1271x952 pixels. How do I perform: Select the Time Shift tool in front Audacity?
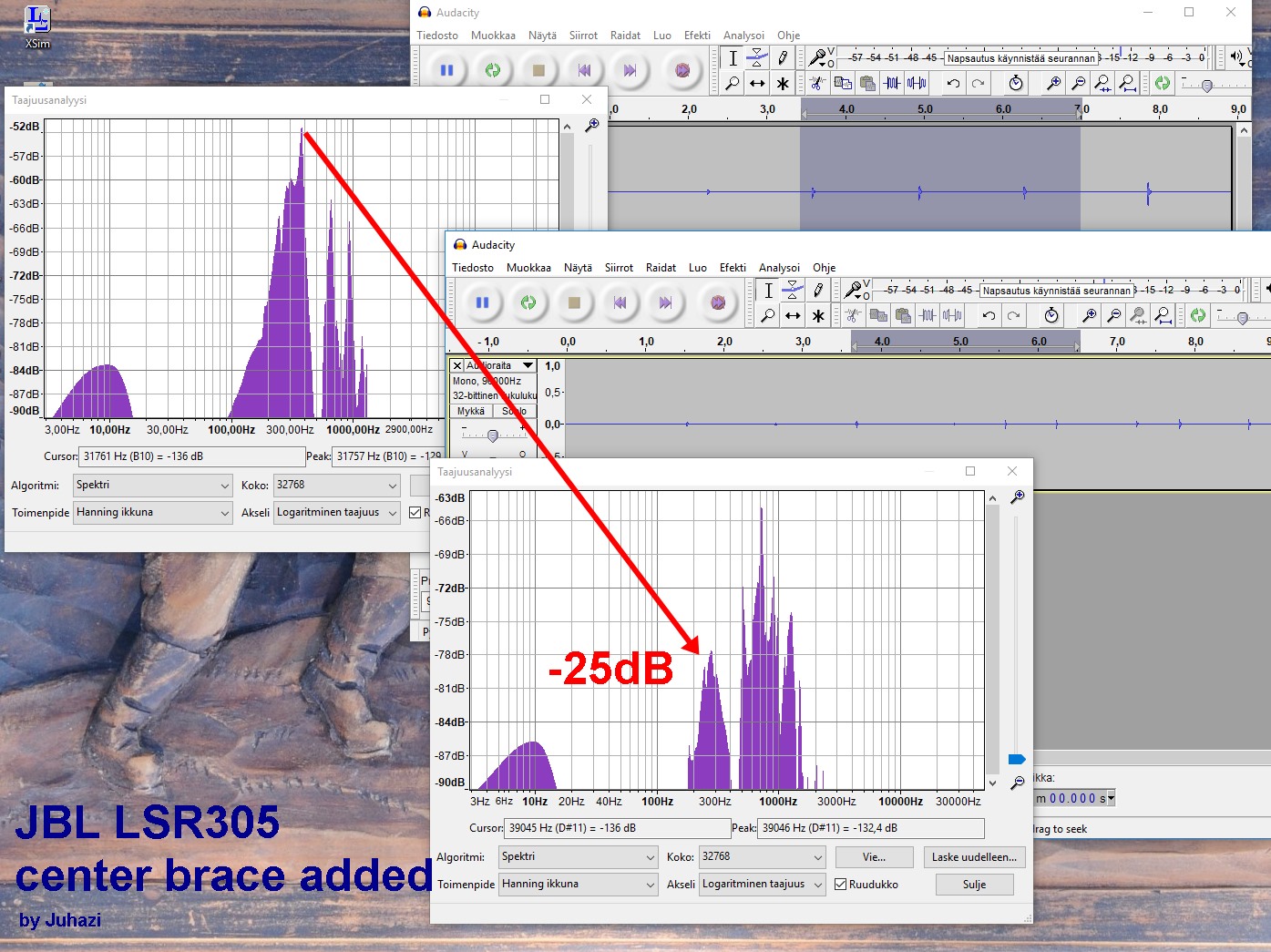(x=793, y=315)
